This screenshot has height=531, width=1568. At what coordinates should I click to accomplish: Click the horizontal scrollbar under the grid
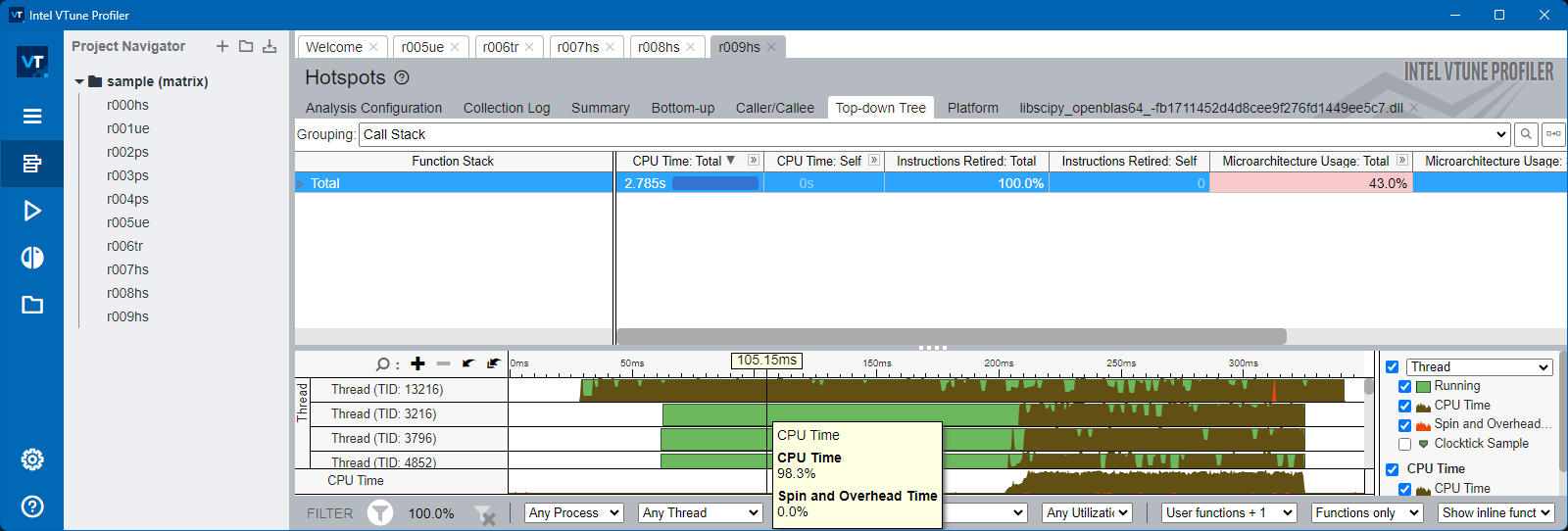click(x=951, y=336)
